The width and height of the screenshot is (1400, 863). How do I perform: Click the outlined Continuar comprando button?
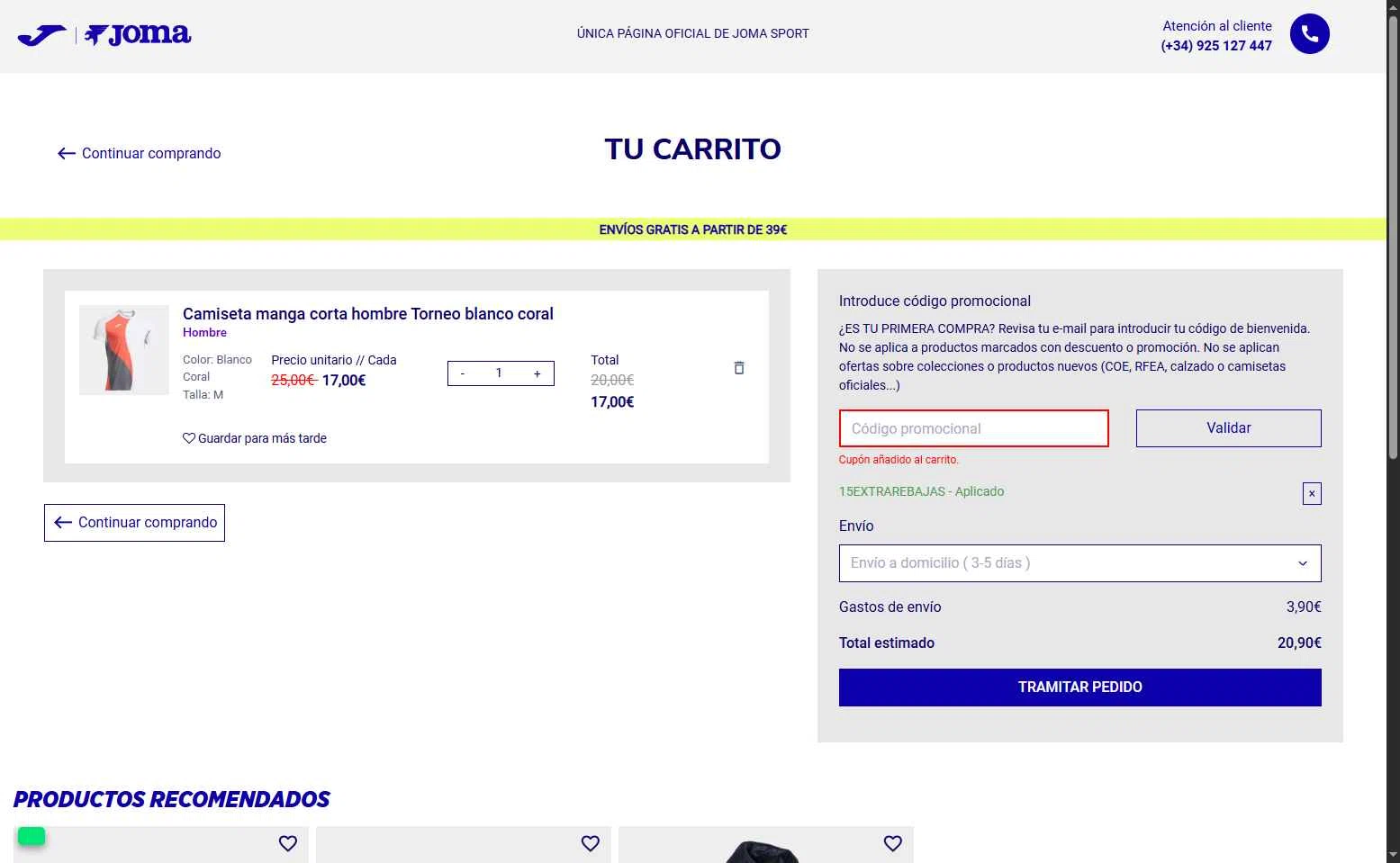pyautogui.click(x=134, y=523)
